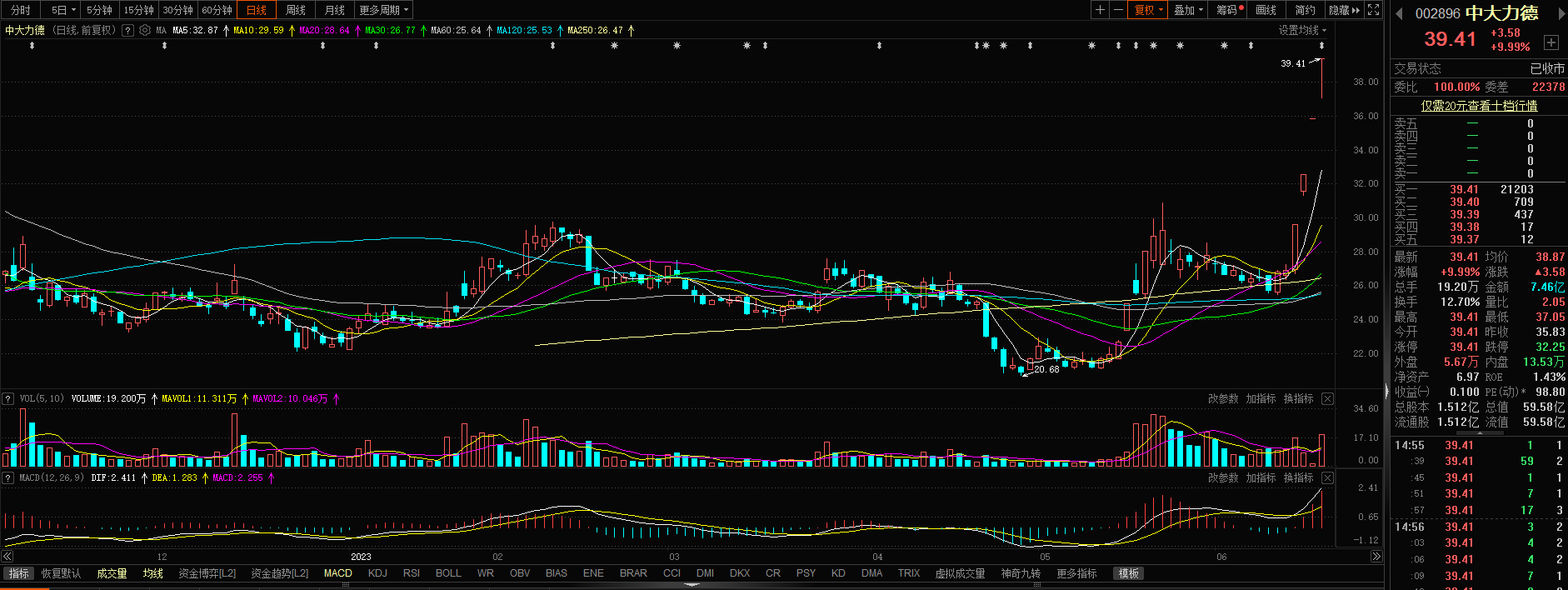Open the 复权 adjustment dropdown
This screenshot has width=1568, height=590.
[x=1148, y=10]
